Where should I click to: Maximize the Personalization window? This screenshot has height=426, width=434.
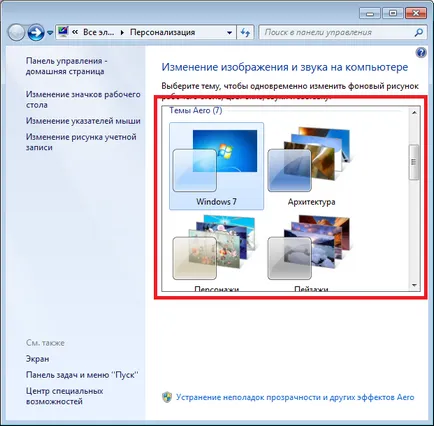[393, 13]
